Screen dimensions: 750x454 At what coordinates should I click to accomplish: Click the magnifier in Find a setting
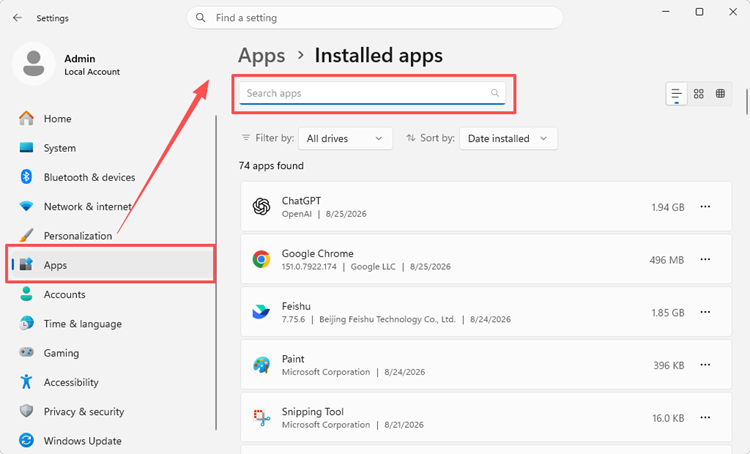coord(201,18)
